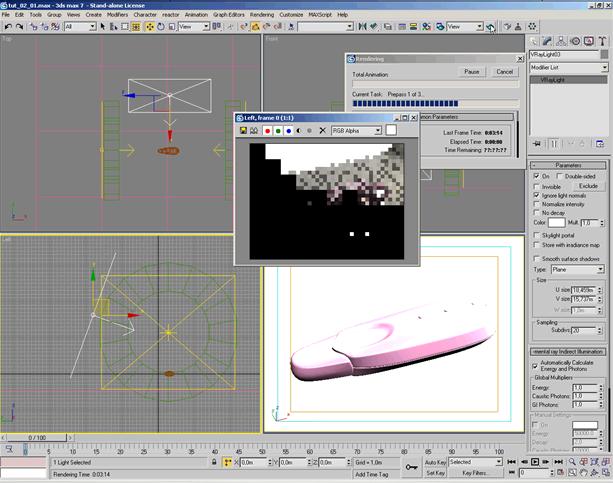Open the Rendering menu

tap(262, 14)
